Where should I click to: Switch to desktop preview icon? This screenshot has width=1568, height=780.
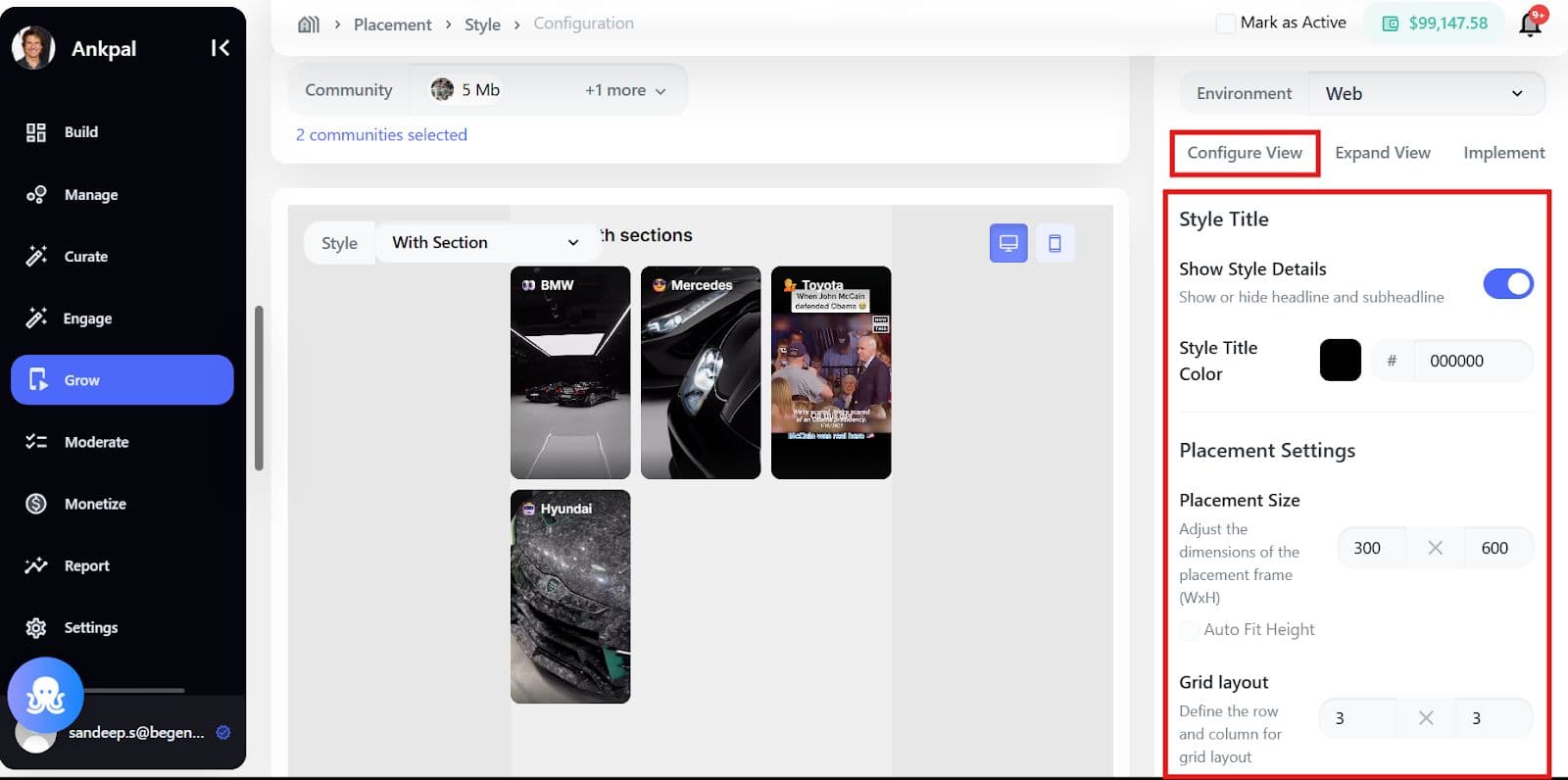1007,243
